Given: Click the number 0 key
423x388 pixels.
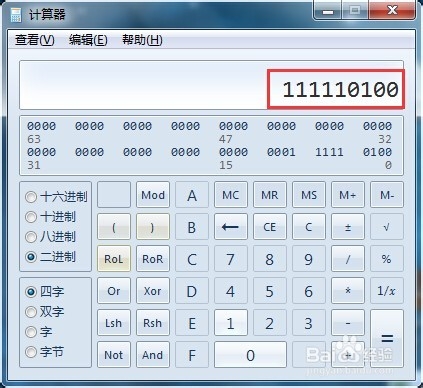Looking at the screenshot, I should point(250,355).
